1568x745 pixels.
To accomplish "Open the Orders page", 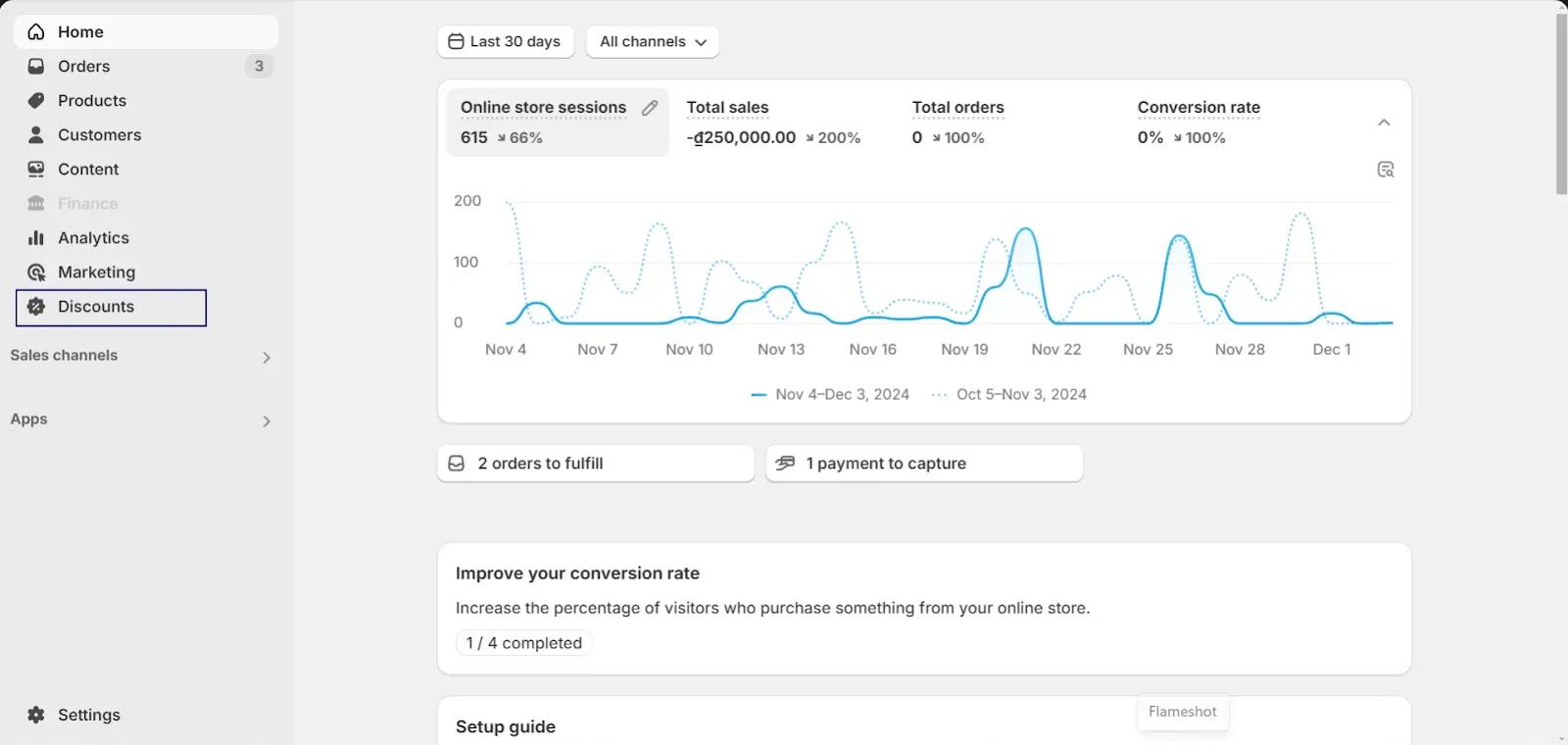I will click(x=146, y=67).
